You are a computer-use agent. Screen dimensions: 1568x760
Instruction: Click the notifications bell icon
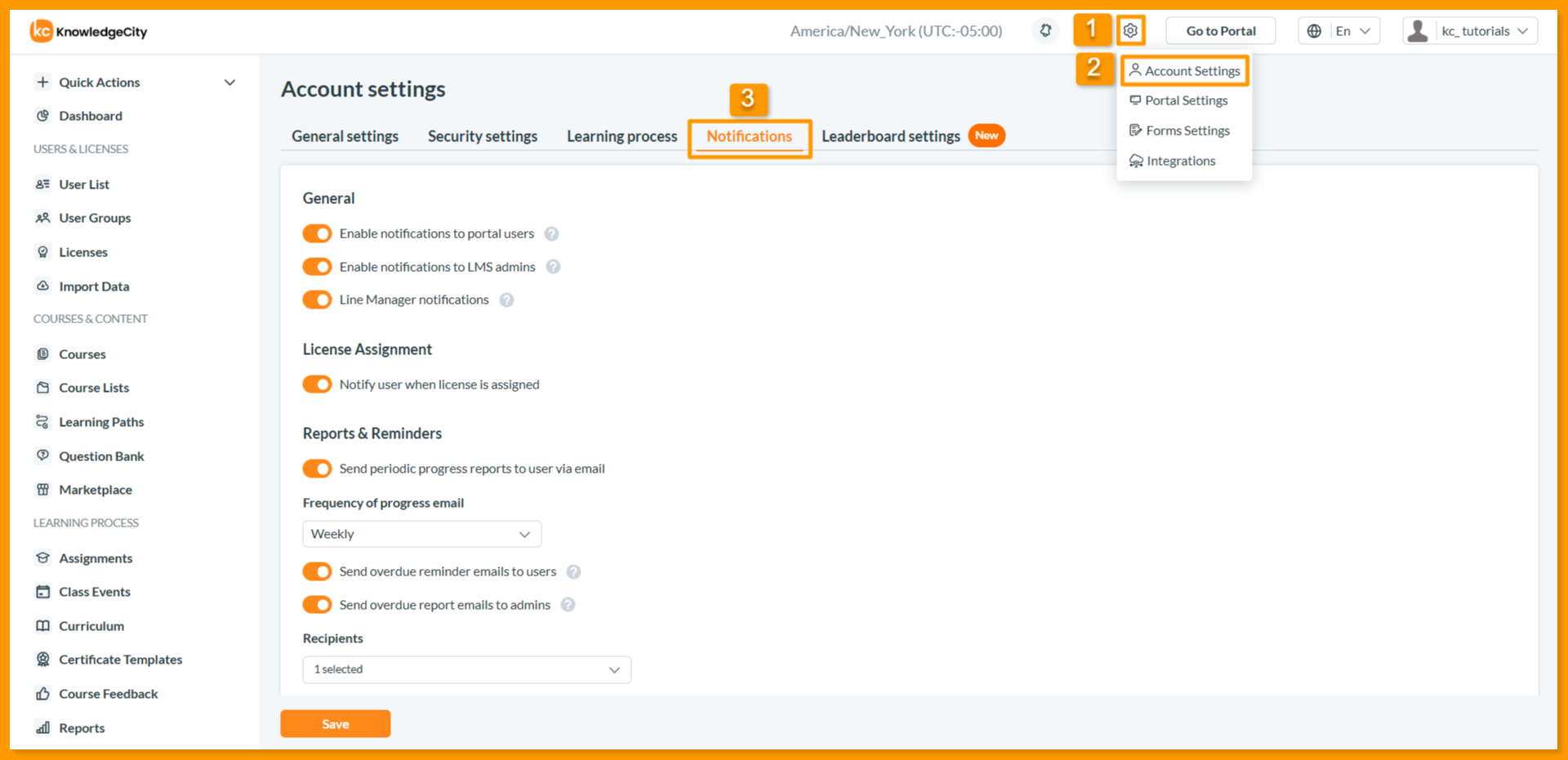pos(1045,31)
